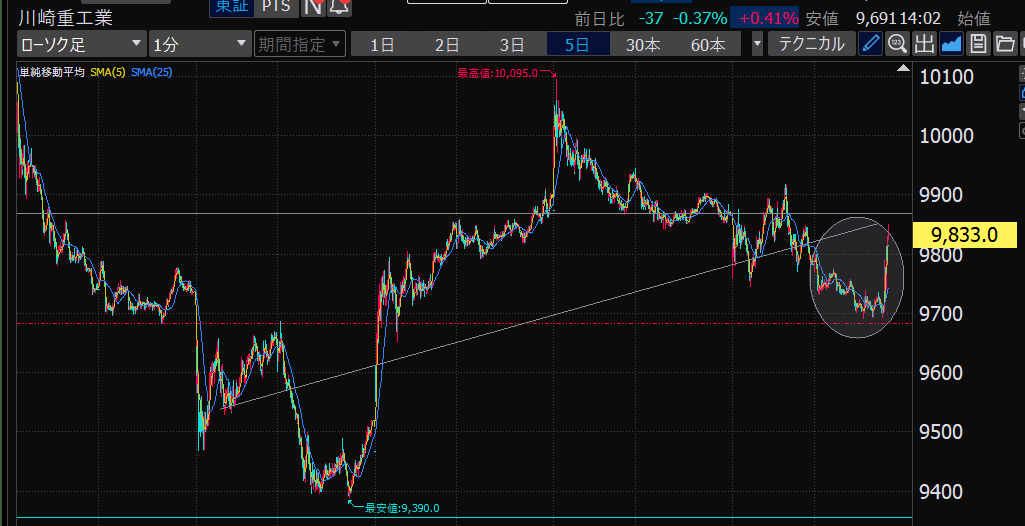Viewport: 1025px width, 526px height.
Task: Click the magnifier zoom icon
Action: click(897, 43)
